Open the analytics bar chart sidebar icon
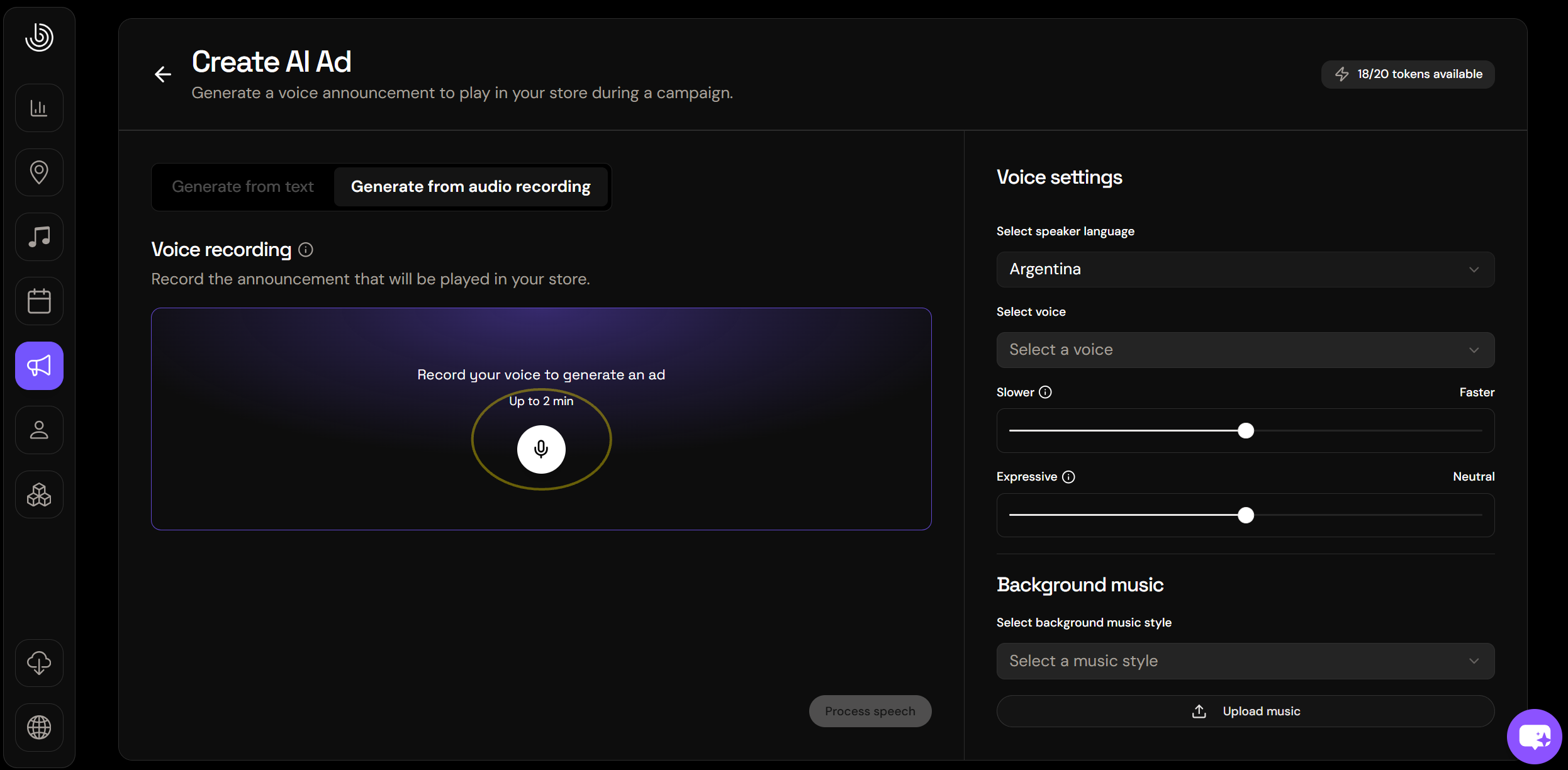This screenshot has height=770, width=1568. coord(39,108)
